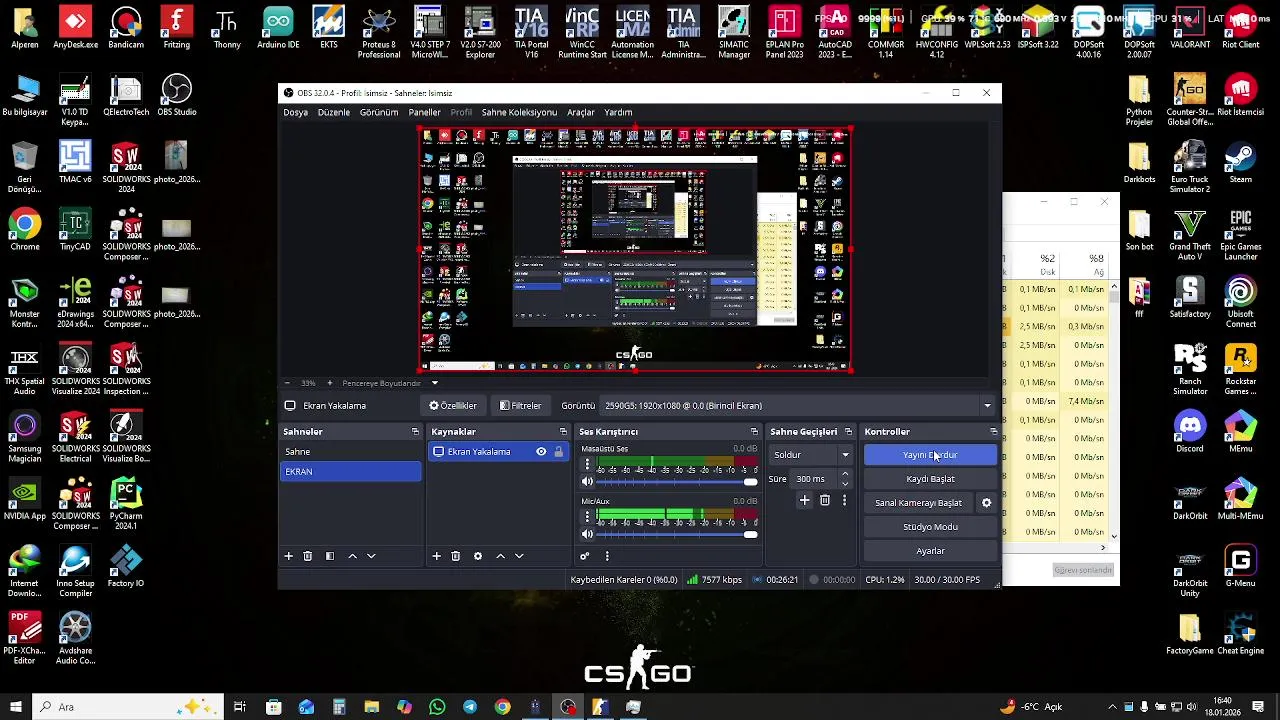Screen dimensions: 1280x720
Task: Click the Süre 300 ms duration field
Action: click(815, 479)
